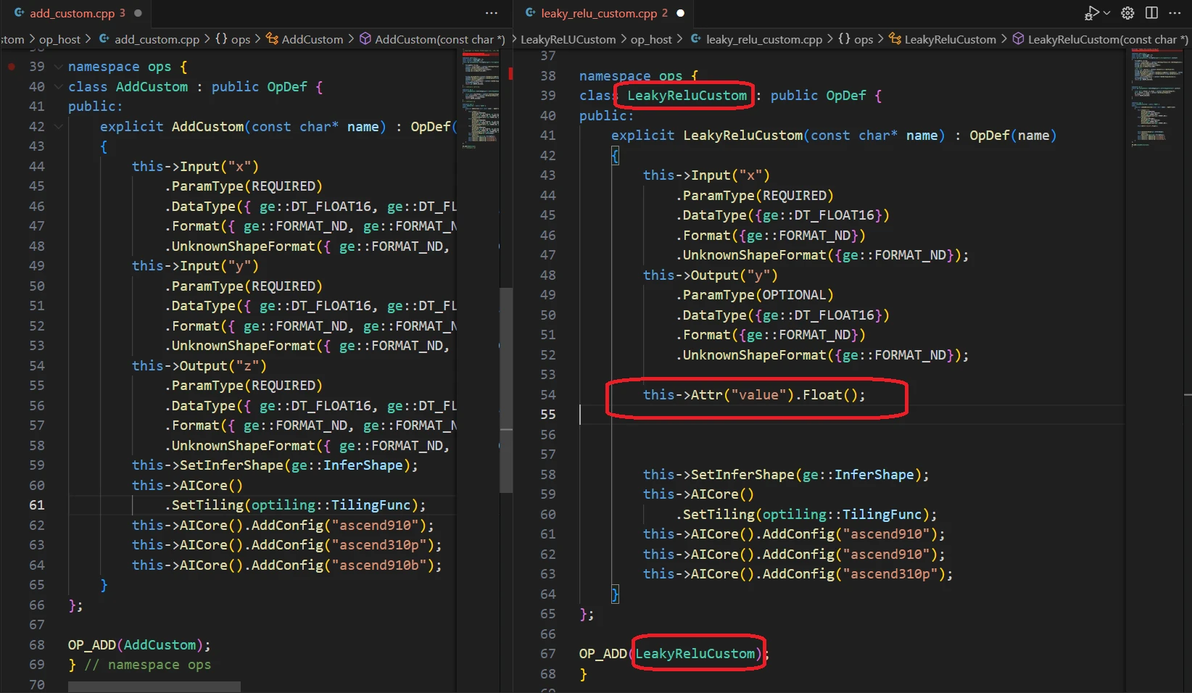Click cube method icon before LeakyReluCustom(const char *)
Viewport: 1192px width, 693px height.
pyautogui.click(x=1018, y=39)
